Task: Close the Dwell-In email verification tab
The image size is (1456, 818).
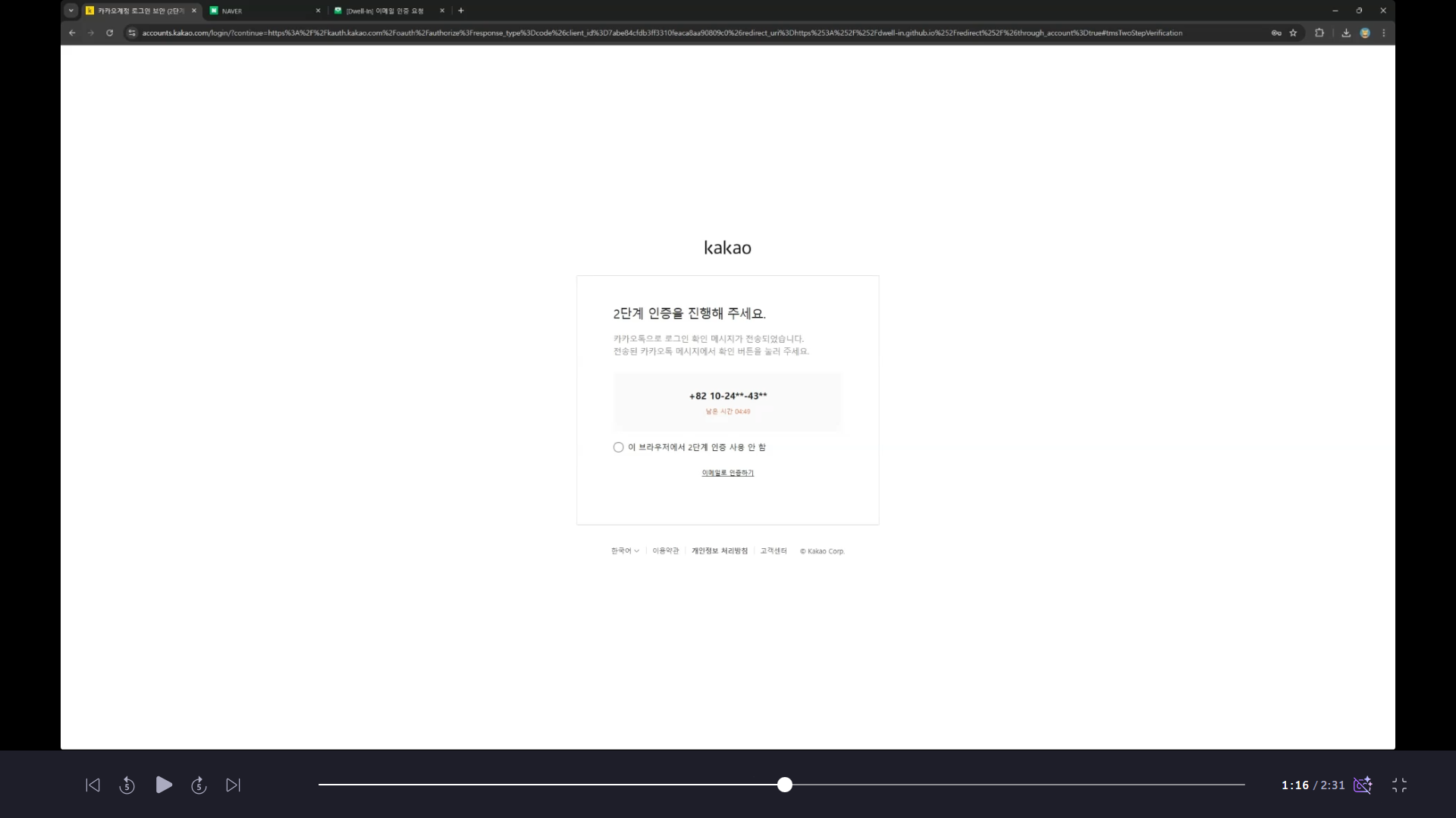Action: coord(442,11)
